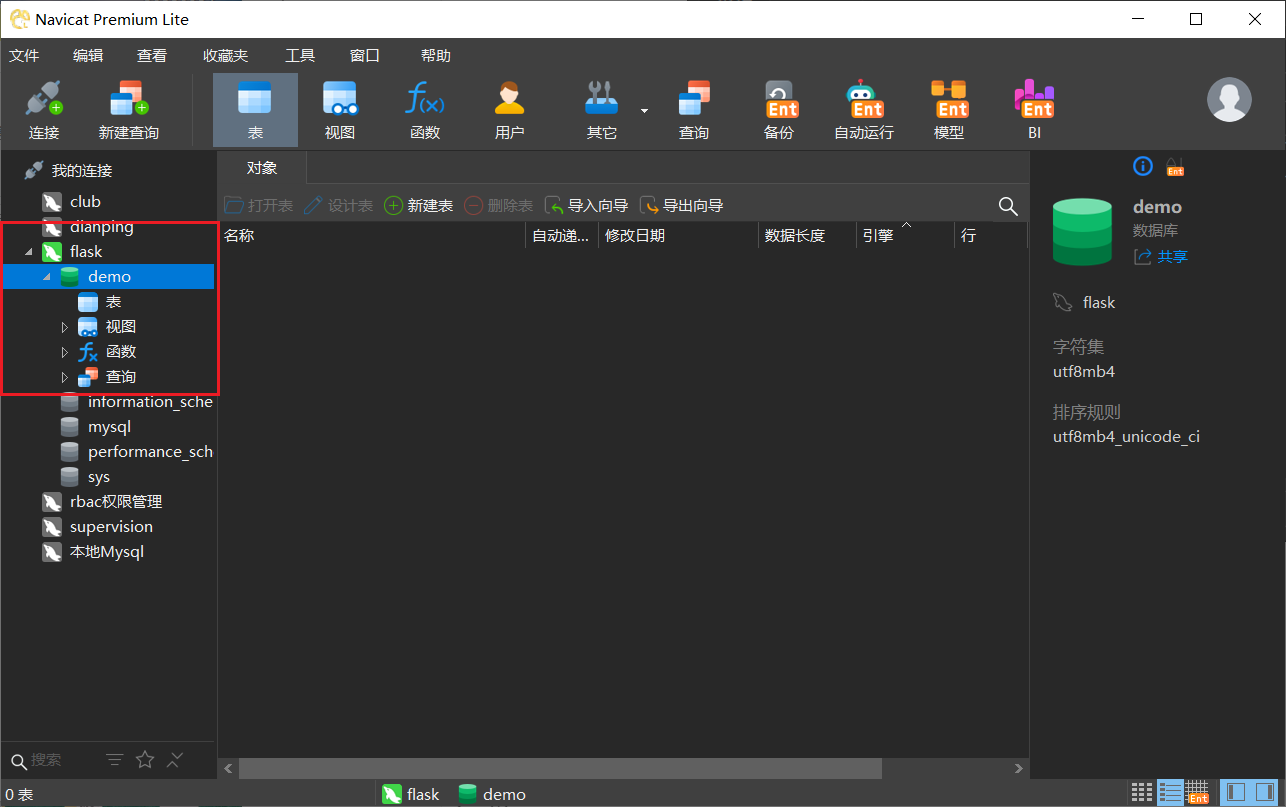Click the search magnifier in object toolbar

point(1008,206)
